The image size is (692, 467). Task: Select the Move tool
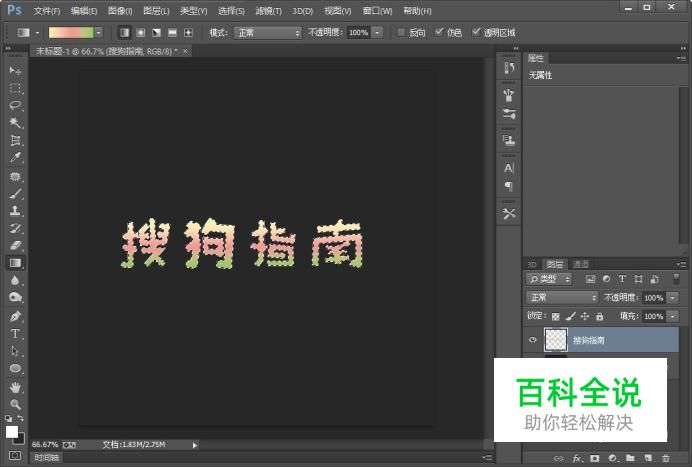click(15, 70)
